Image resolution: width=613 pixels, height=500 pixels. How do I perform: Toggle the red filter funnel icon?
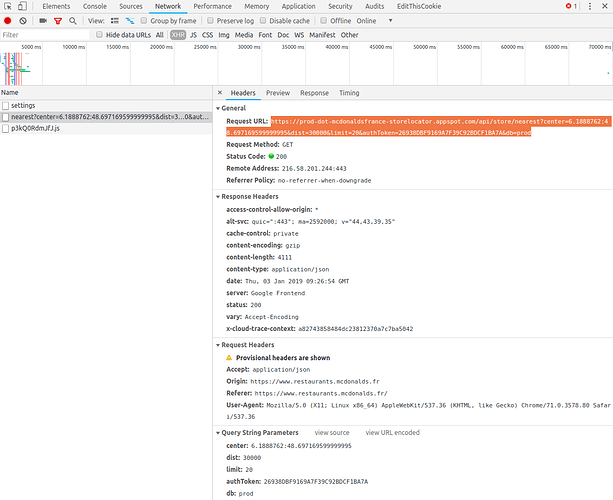58,21
